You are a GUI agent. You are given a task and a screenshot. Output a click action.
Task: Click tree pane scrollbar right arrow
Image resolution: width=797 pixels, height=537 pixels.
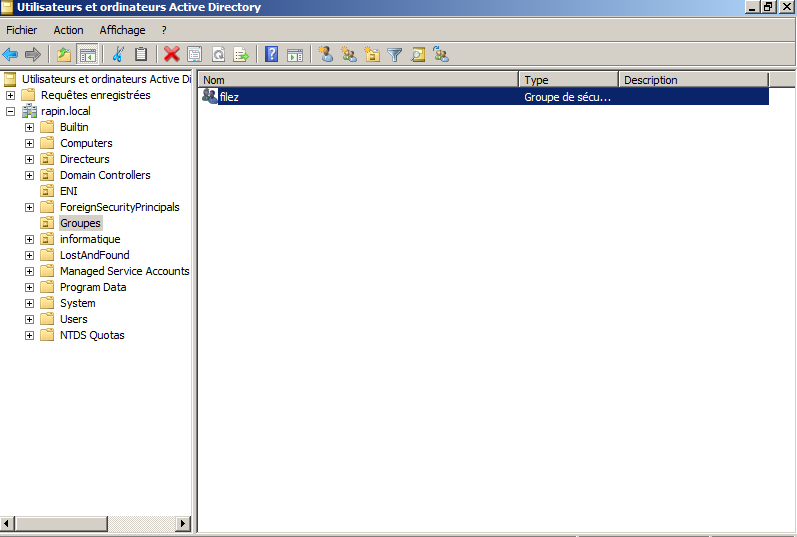pyautogui.click(x=183, y=523)
